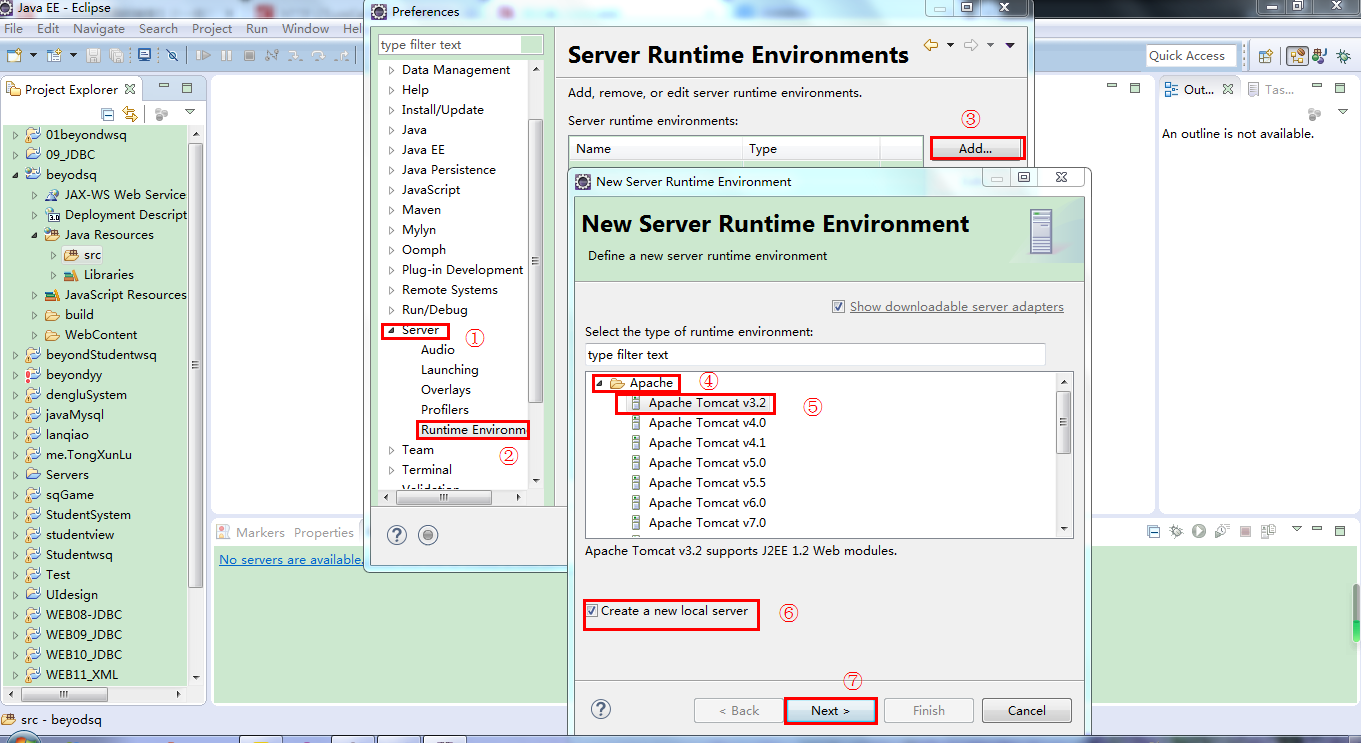The width and height of the screenshot is (1361, 743).
Task: Expand the WebContent folder in Project Explorer
Action: (x=34, y=335)
